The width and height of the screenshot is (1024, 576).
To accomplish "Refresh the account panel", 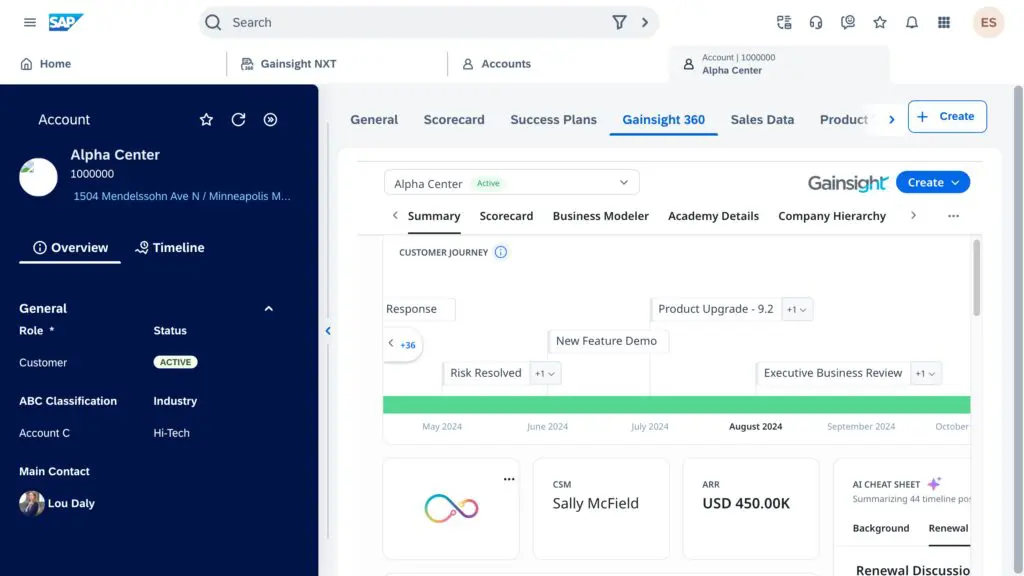I will 238,119.
